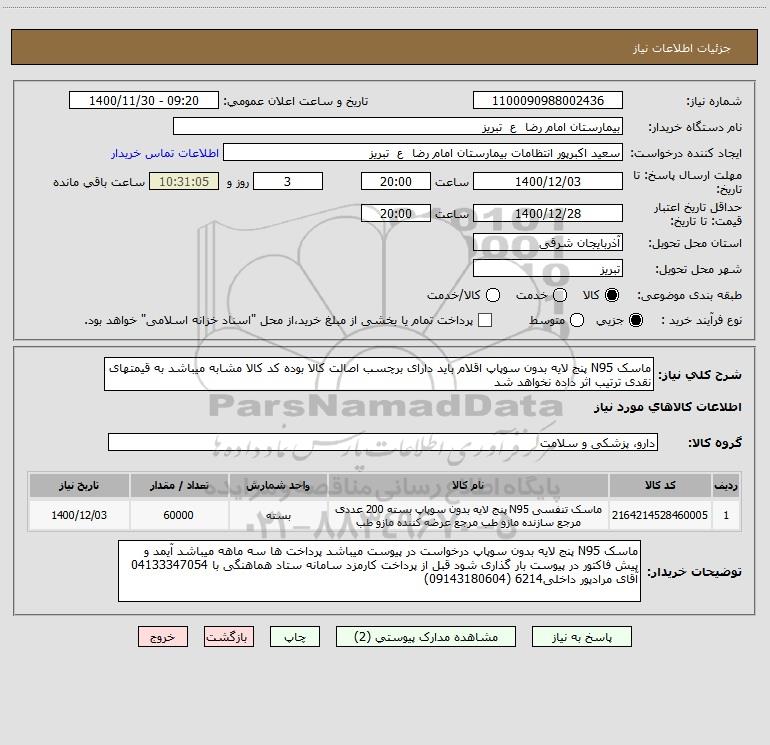Select the متوسط purchase type radio
This screenshot has height=745, width=770.
[577, 320]
